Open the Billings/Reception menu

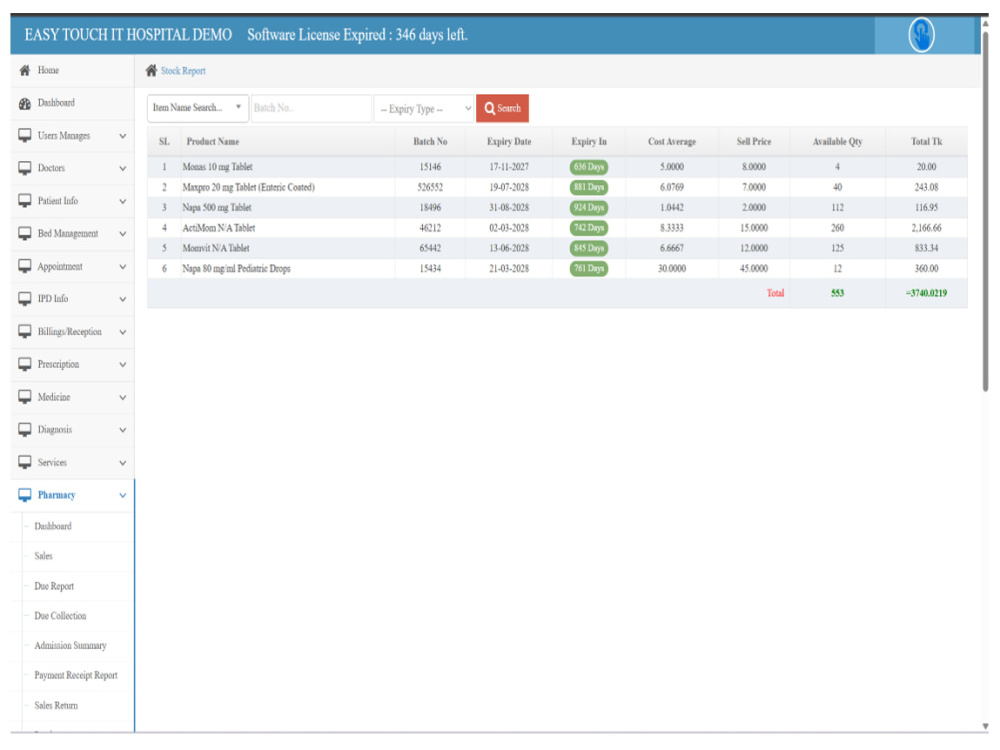click(x=73, y=332)
